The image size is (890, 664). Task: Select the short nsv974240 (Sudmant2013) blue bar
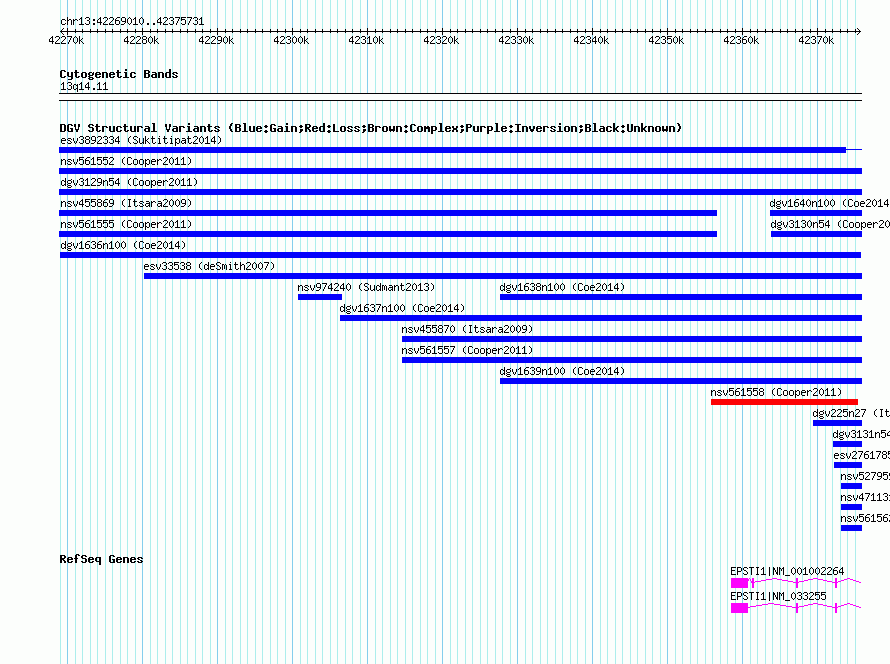tap(320, 297)
